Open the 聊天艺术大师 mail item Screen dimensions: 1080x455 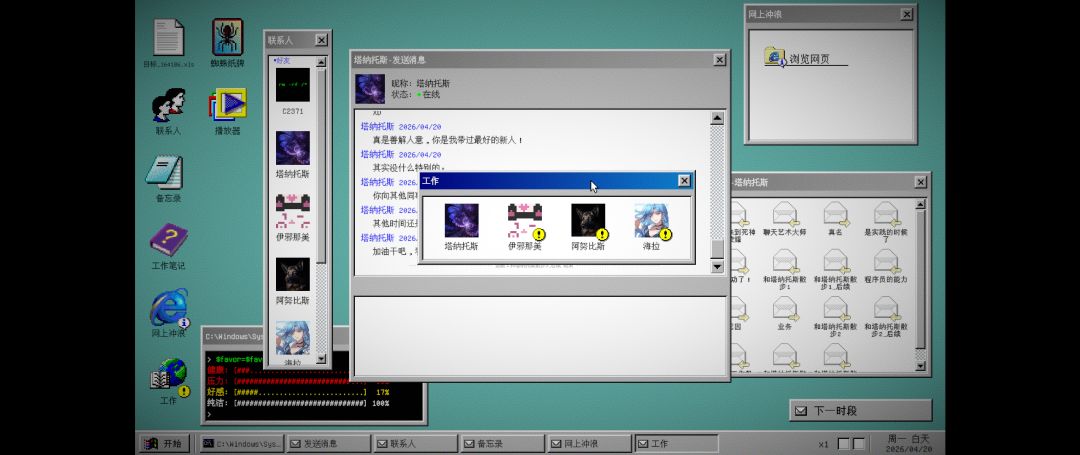click(785, 221)
